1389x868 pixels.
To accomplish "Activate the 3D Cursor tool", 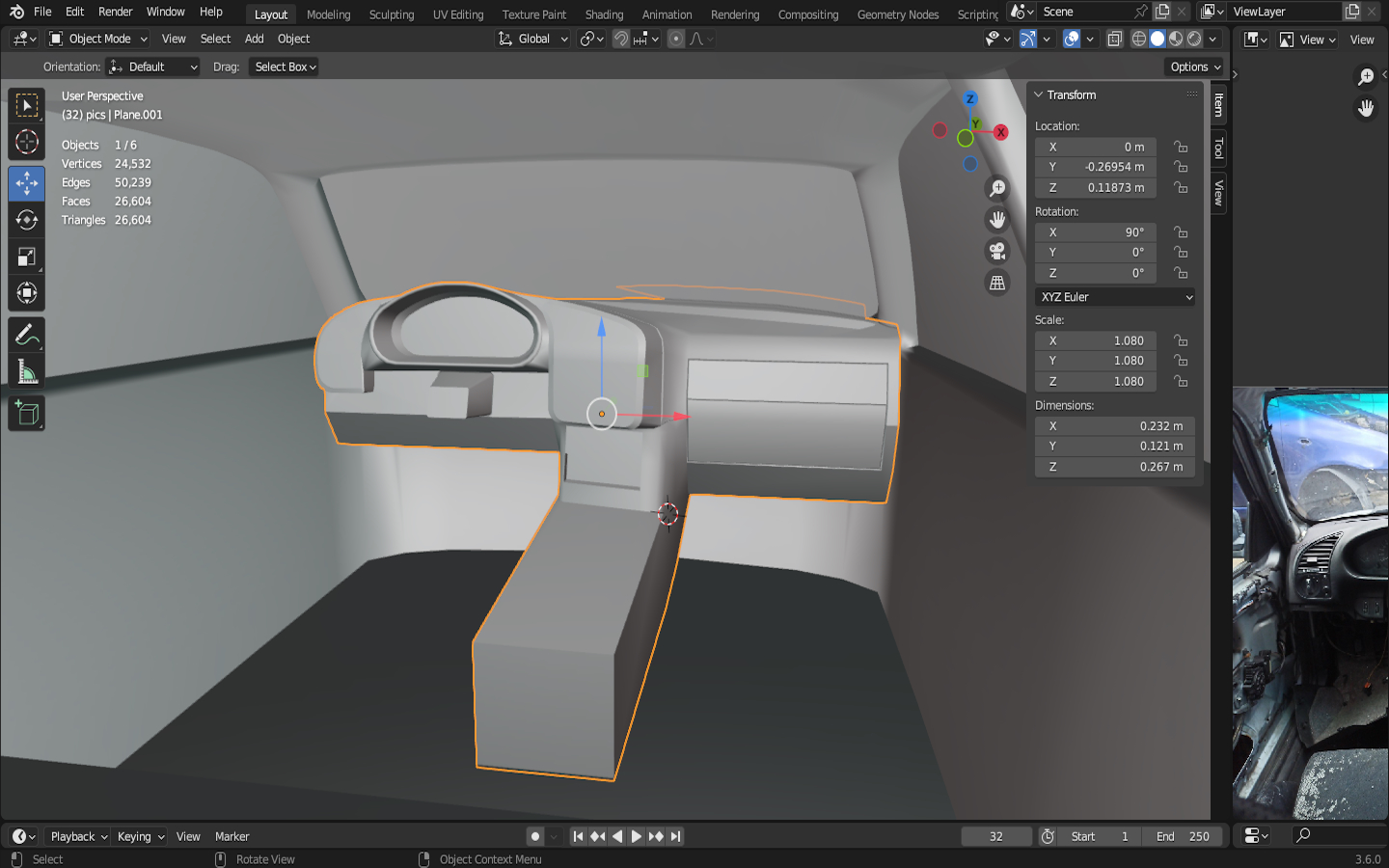I will (27, 143).
